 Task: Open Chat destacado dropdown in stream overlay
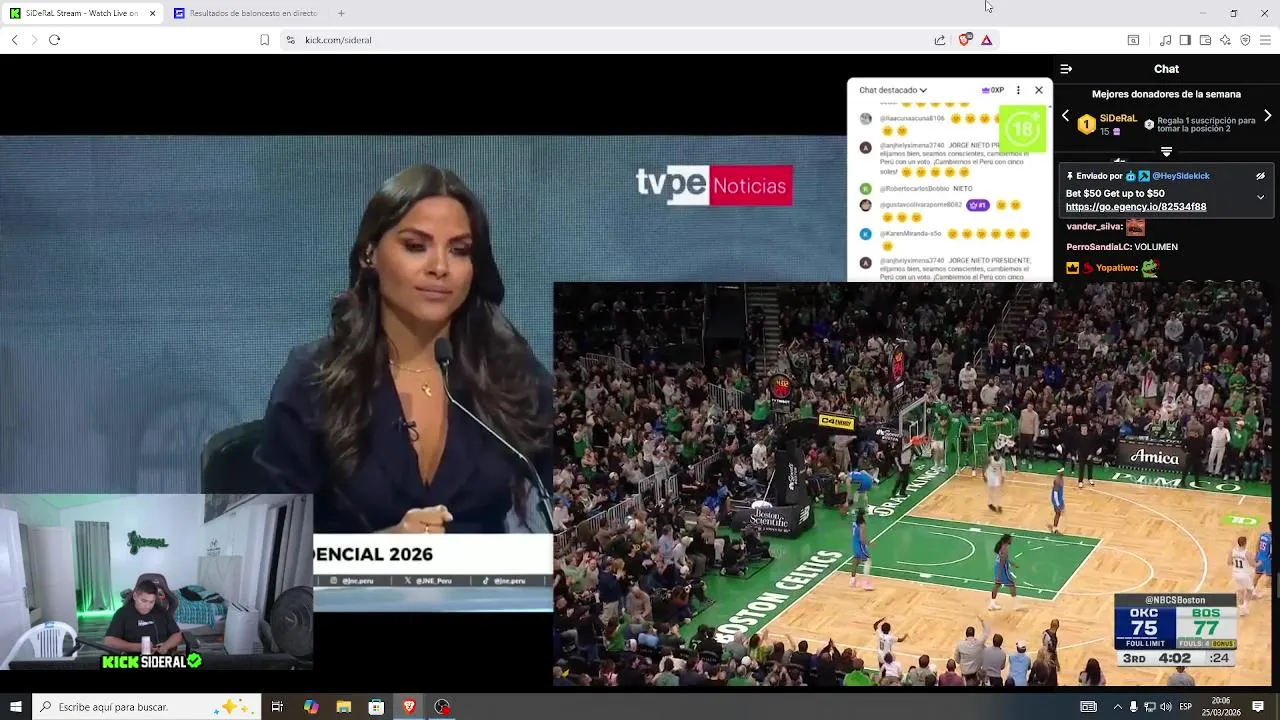coord(892,90)
